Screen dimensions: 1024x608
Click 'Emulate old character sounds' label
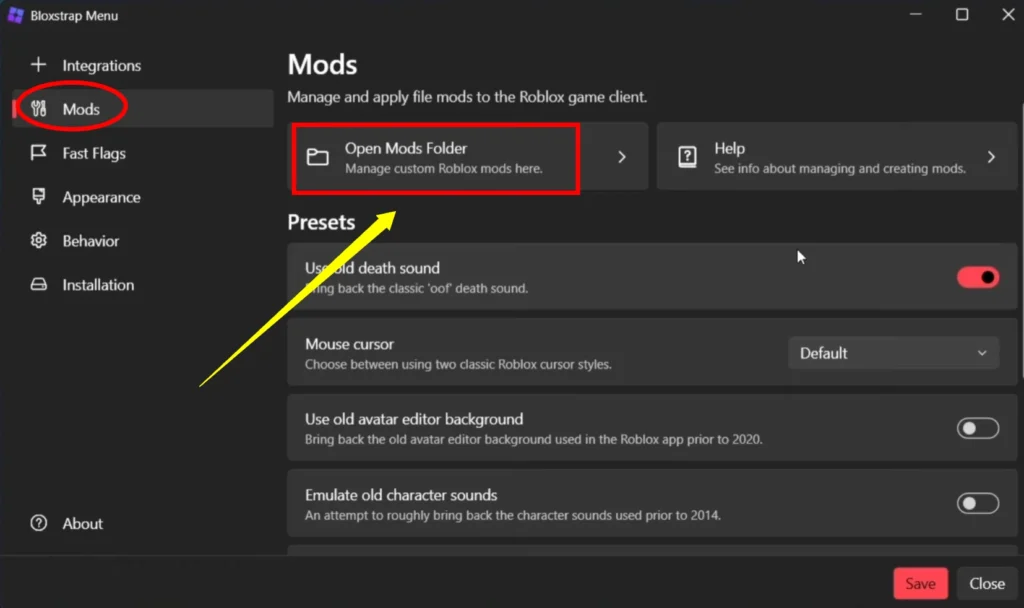(401, 494)
